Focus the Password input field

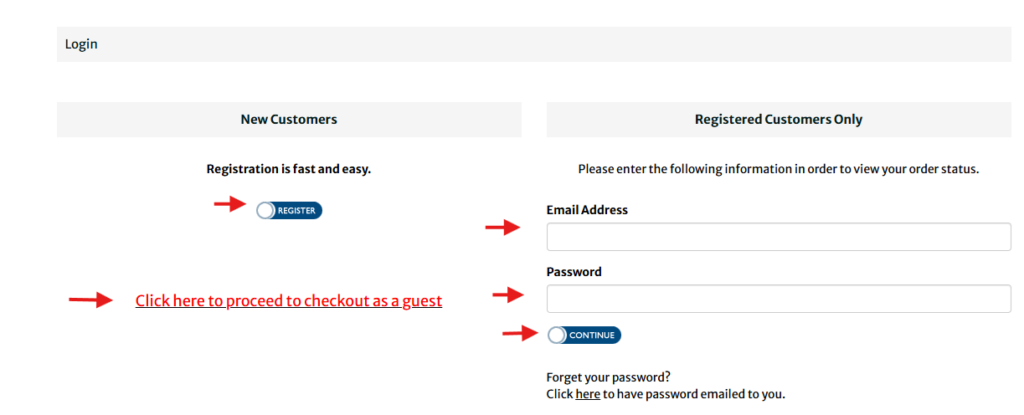[x=778, y=299]
